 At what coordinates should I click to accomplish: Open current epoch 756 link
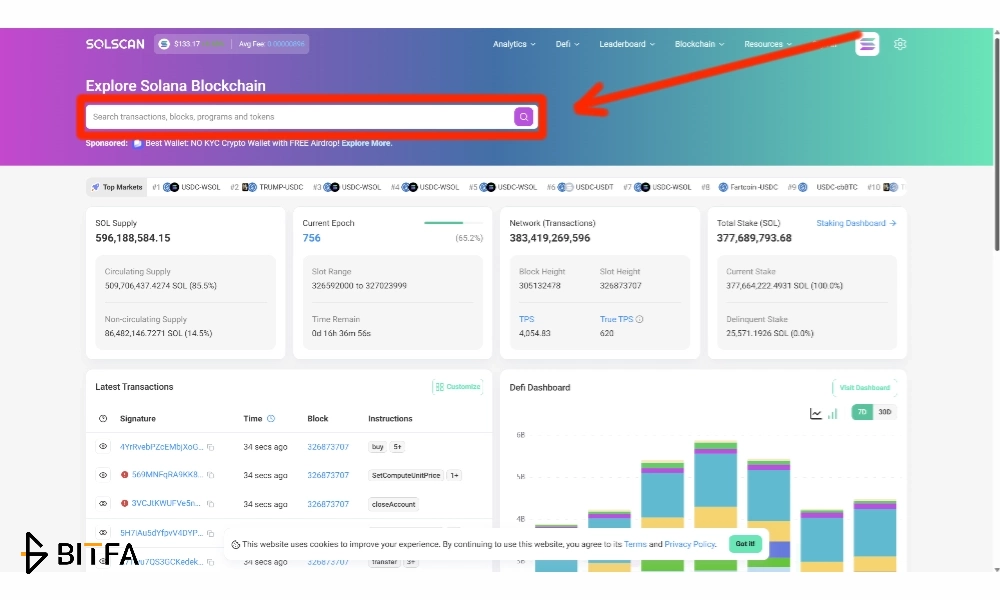tap(311, 238)
